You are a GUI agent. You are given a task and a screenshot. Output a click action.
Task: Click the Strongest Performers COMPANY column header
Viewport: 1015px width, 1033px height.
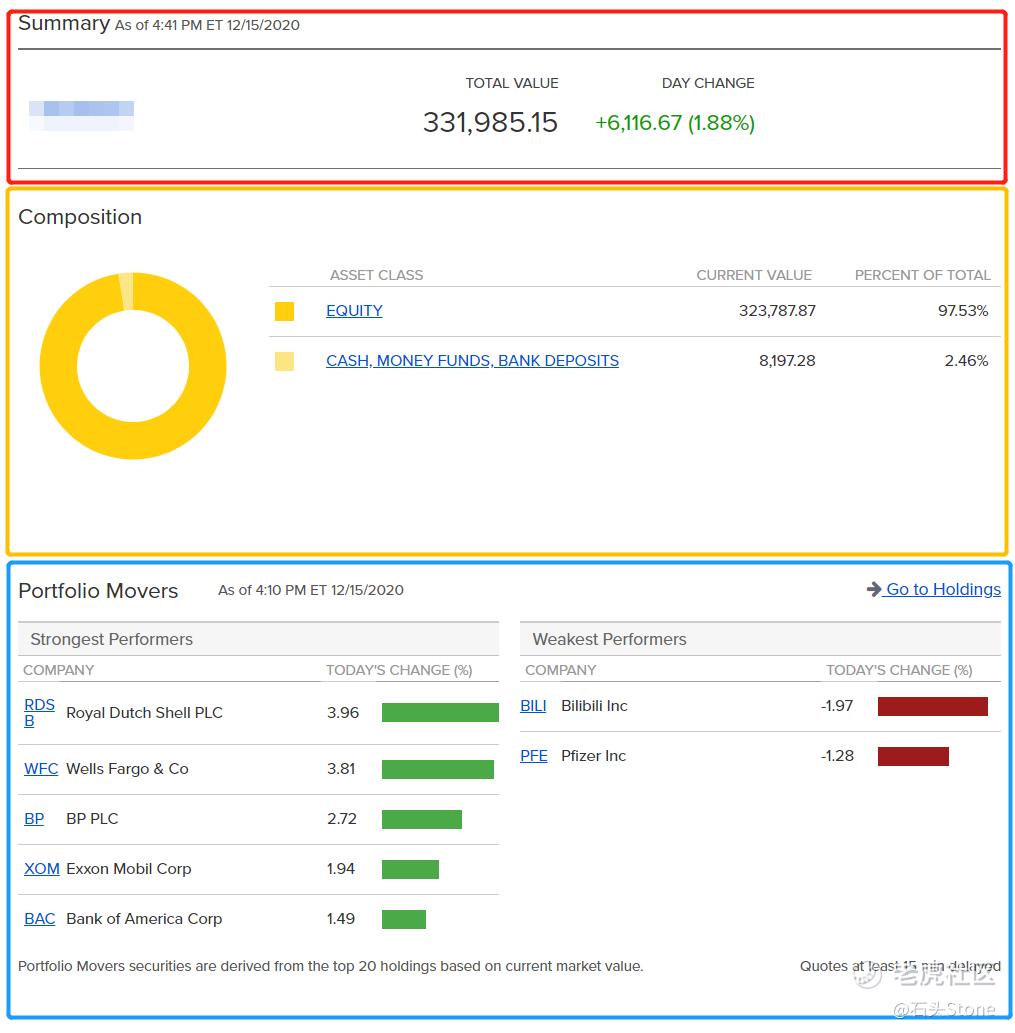59,671
